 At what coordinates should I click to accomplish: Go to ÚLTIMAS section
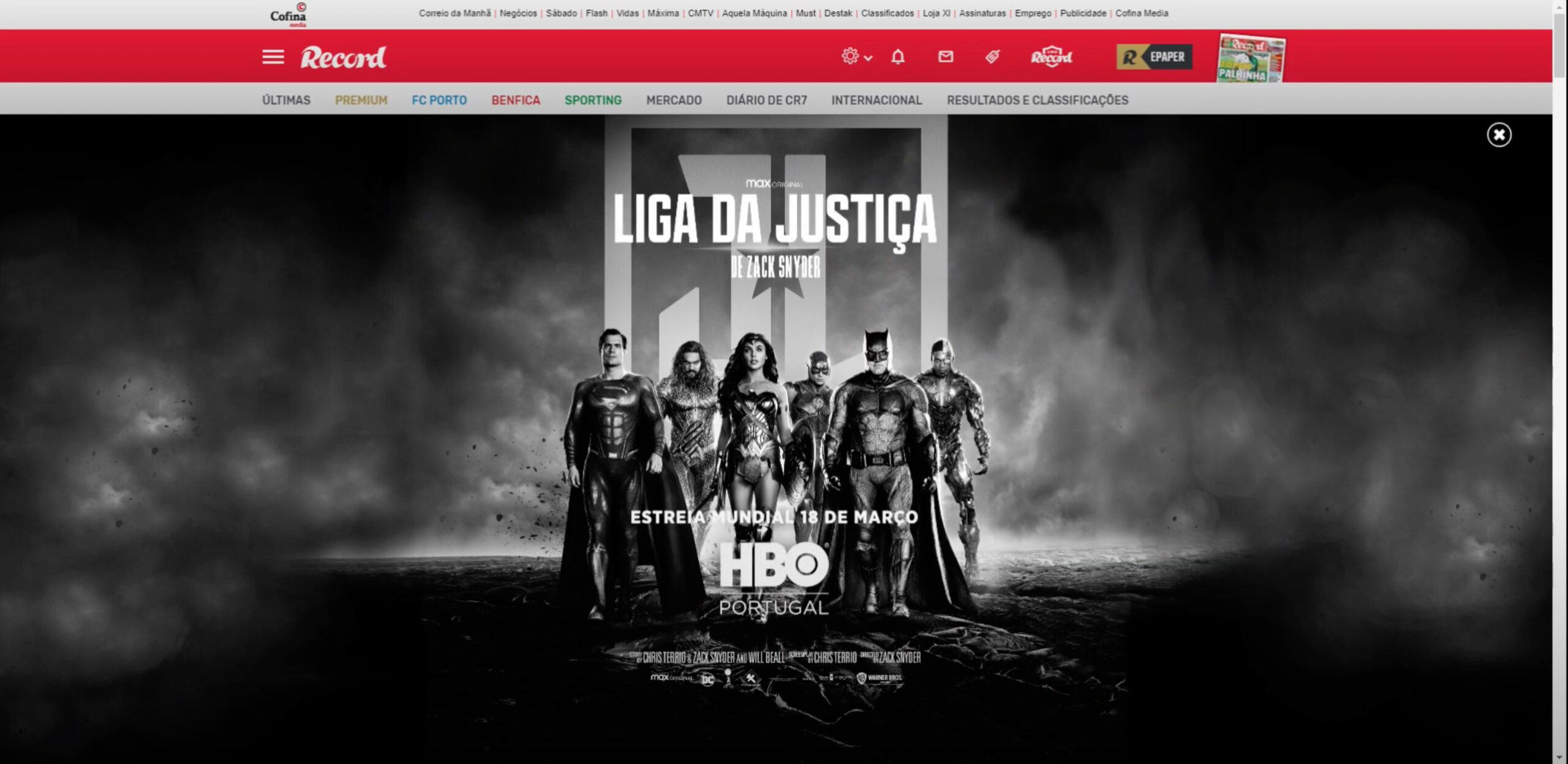[x=286, y=100]
